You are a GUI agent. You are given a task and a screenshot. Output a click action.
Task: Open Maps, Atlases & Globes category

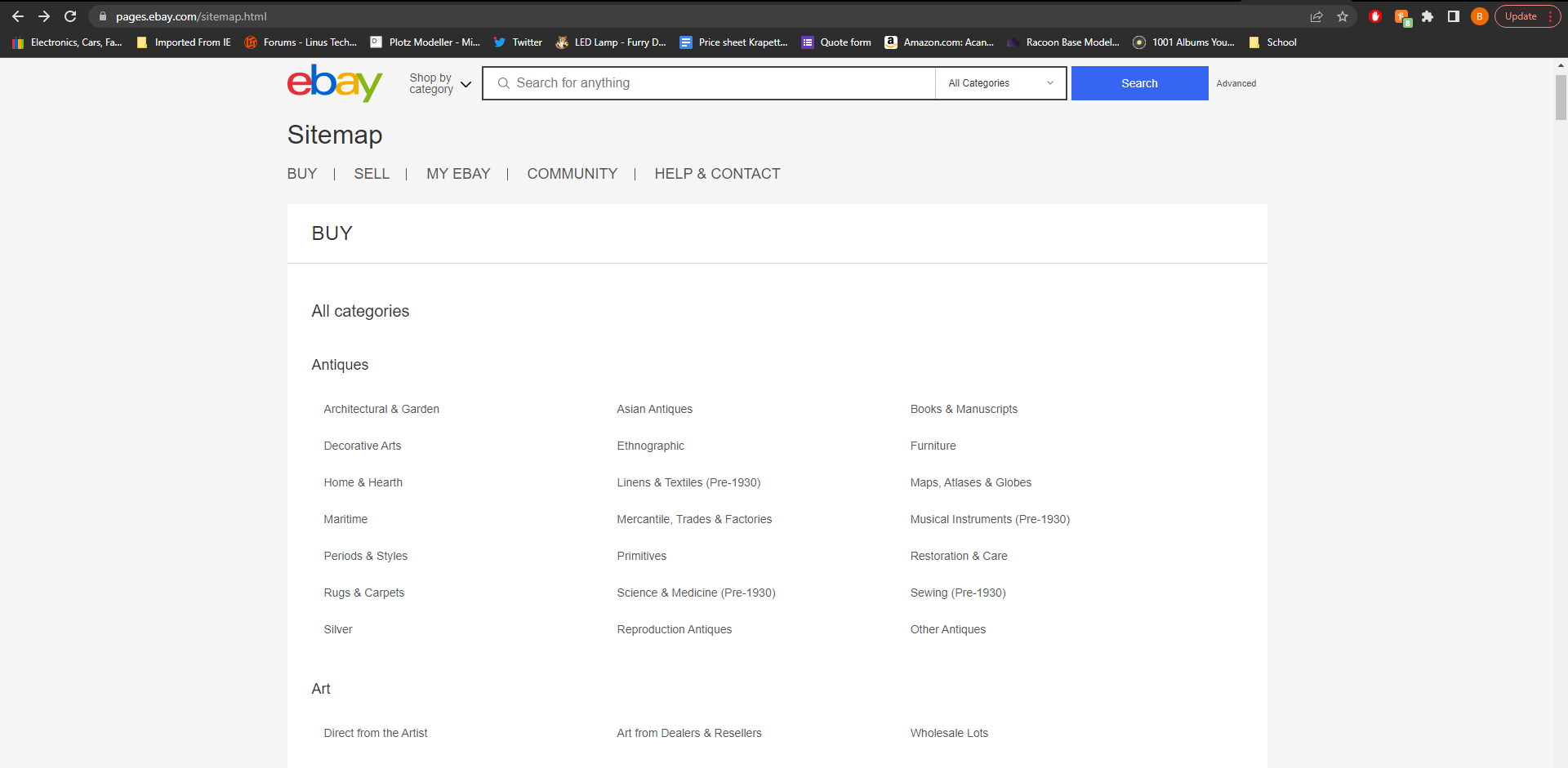(x=970, y=482)
